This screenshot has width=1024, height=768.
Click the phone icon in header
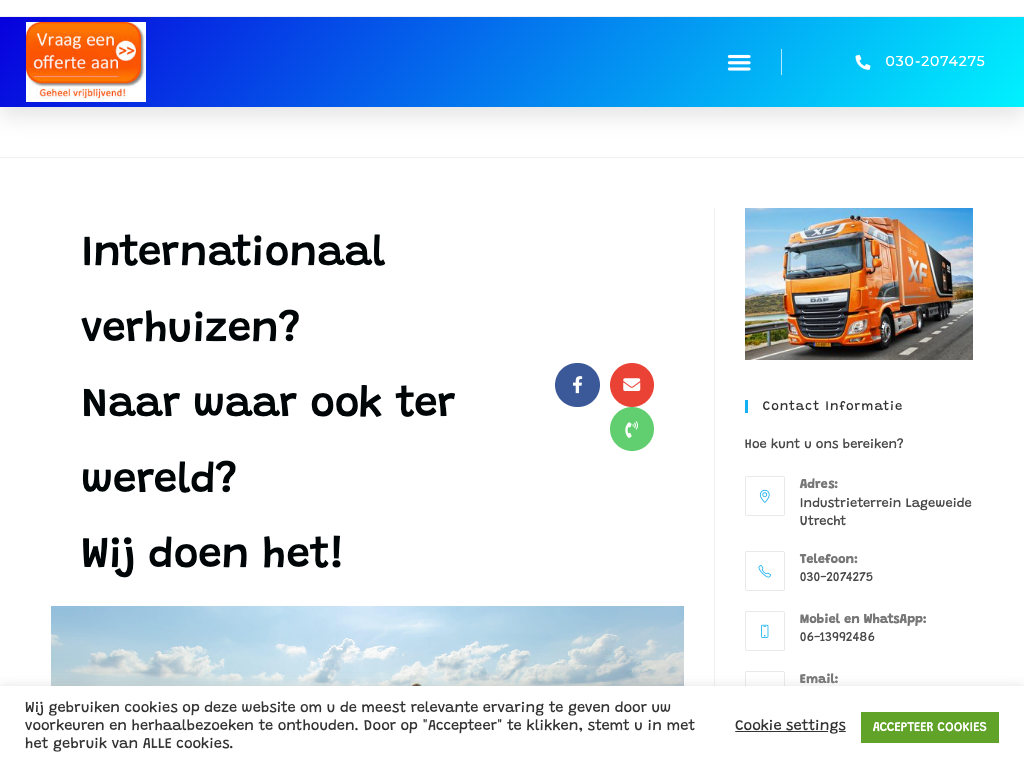(862, 62)
